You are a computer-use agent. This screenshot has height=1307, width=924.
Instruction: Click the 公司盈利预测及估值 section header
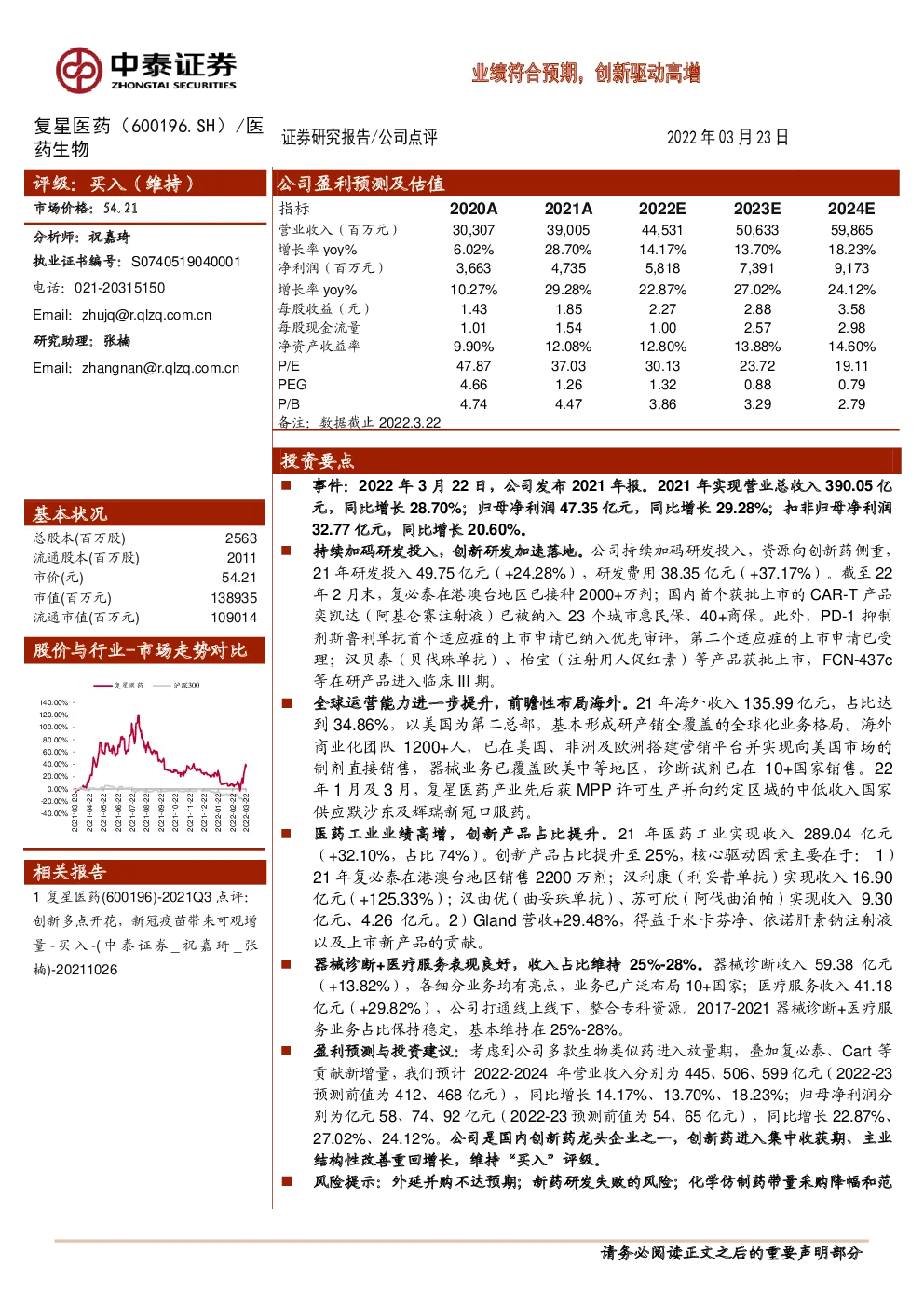click(x=586, y=183)
